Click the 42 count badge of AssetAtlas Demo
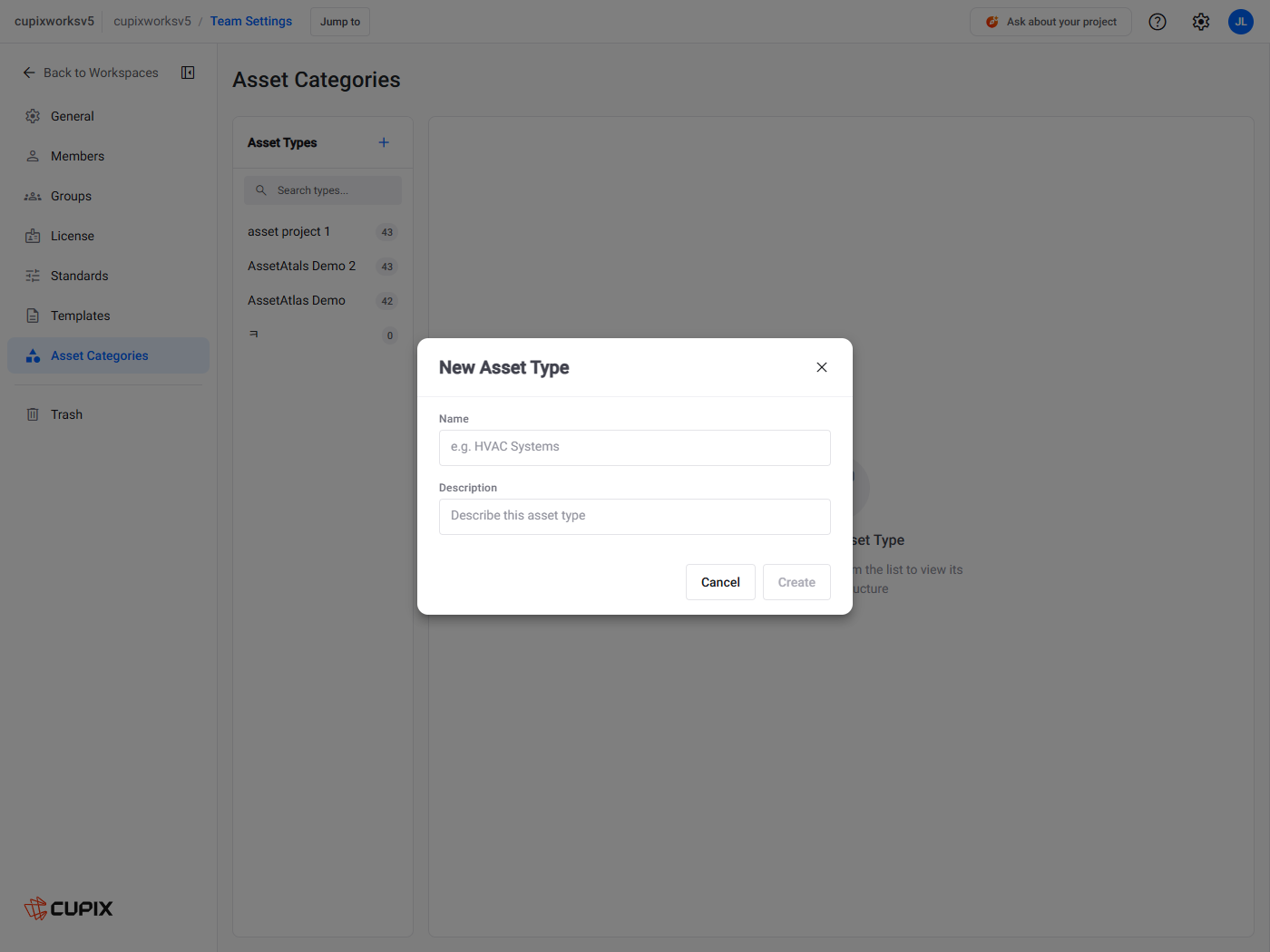 [x=387, y=301]
